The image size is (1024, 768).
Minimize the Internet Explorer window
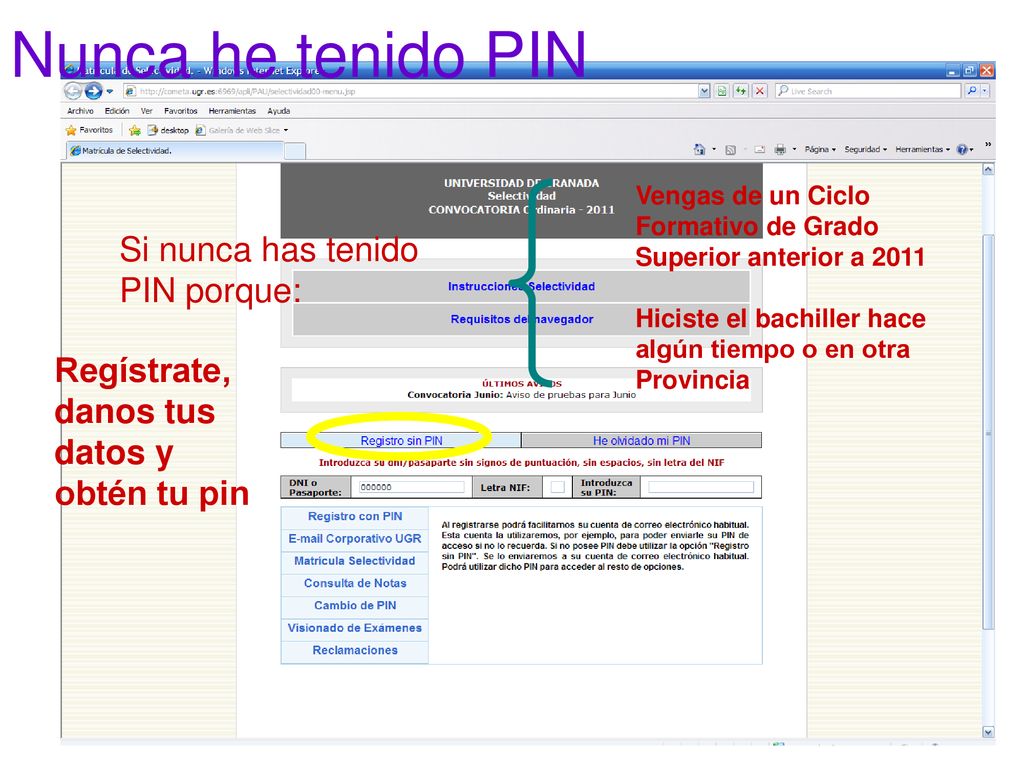point(953,71)
